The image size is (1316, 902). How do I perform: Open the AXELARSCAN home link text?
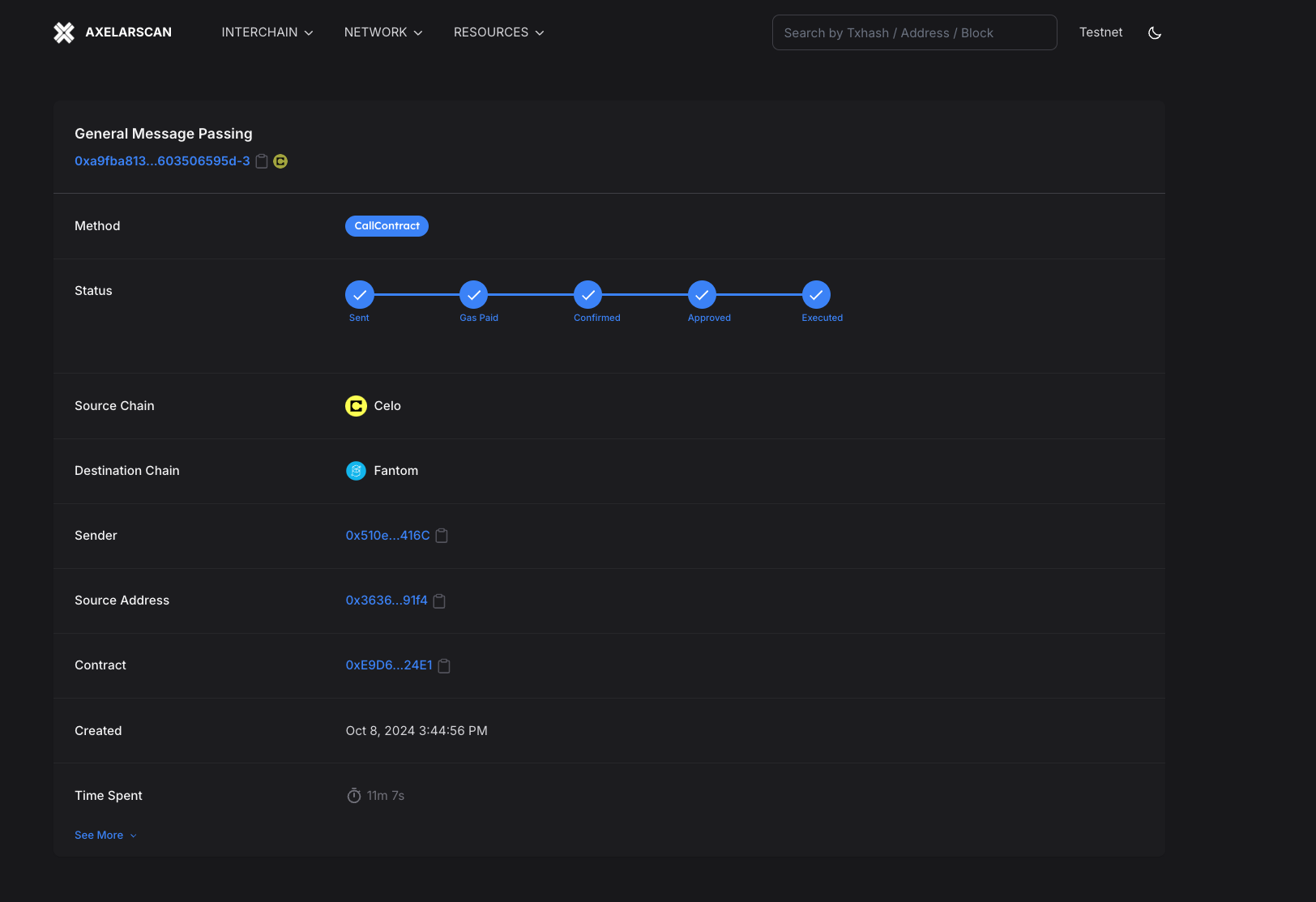coord(128,32)
